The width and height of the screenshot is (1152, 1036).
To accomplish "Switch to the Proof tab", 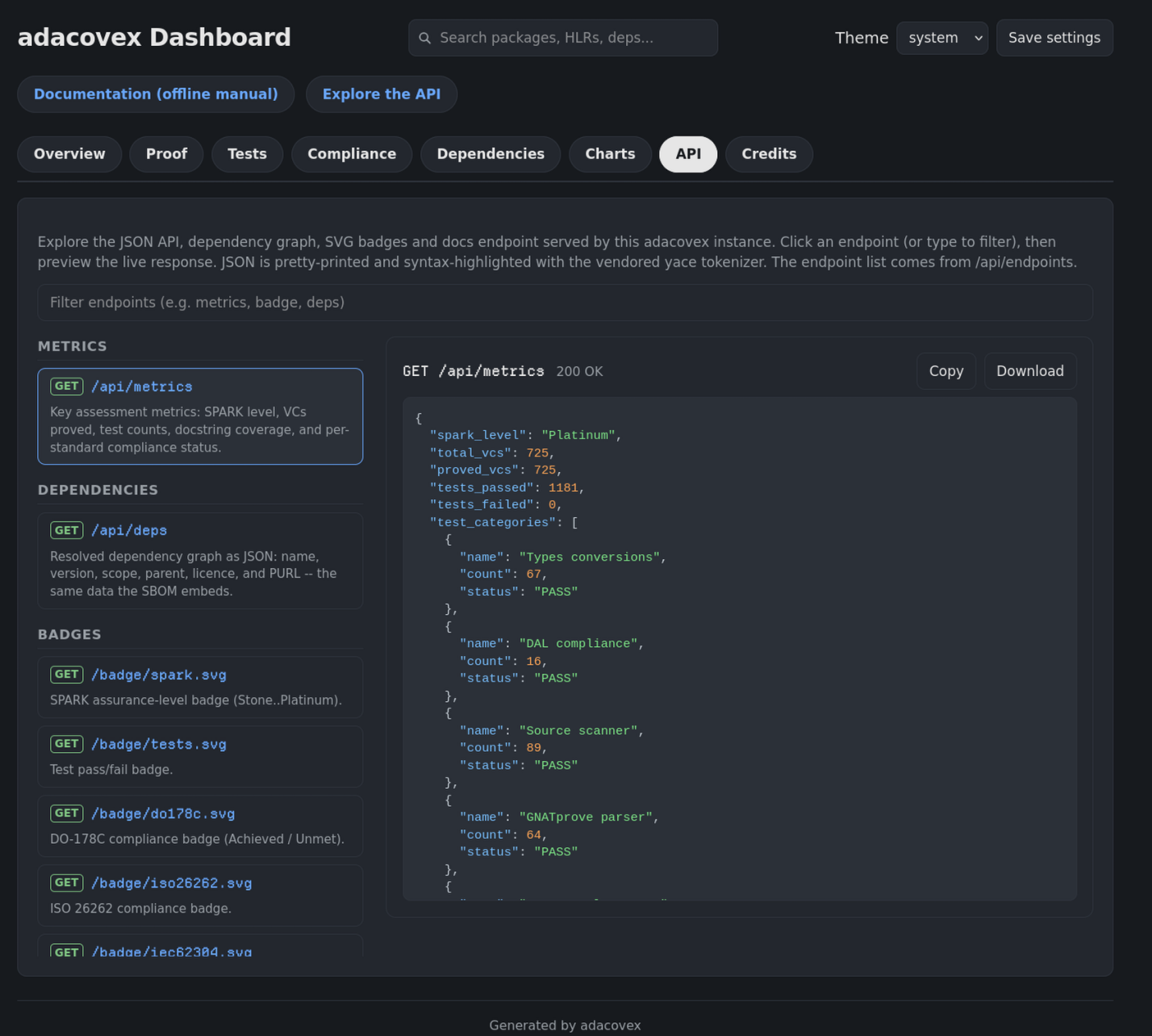I will pos(166,154).
